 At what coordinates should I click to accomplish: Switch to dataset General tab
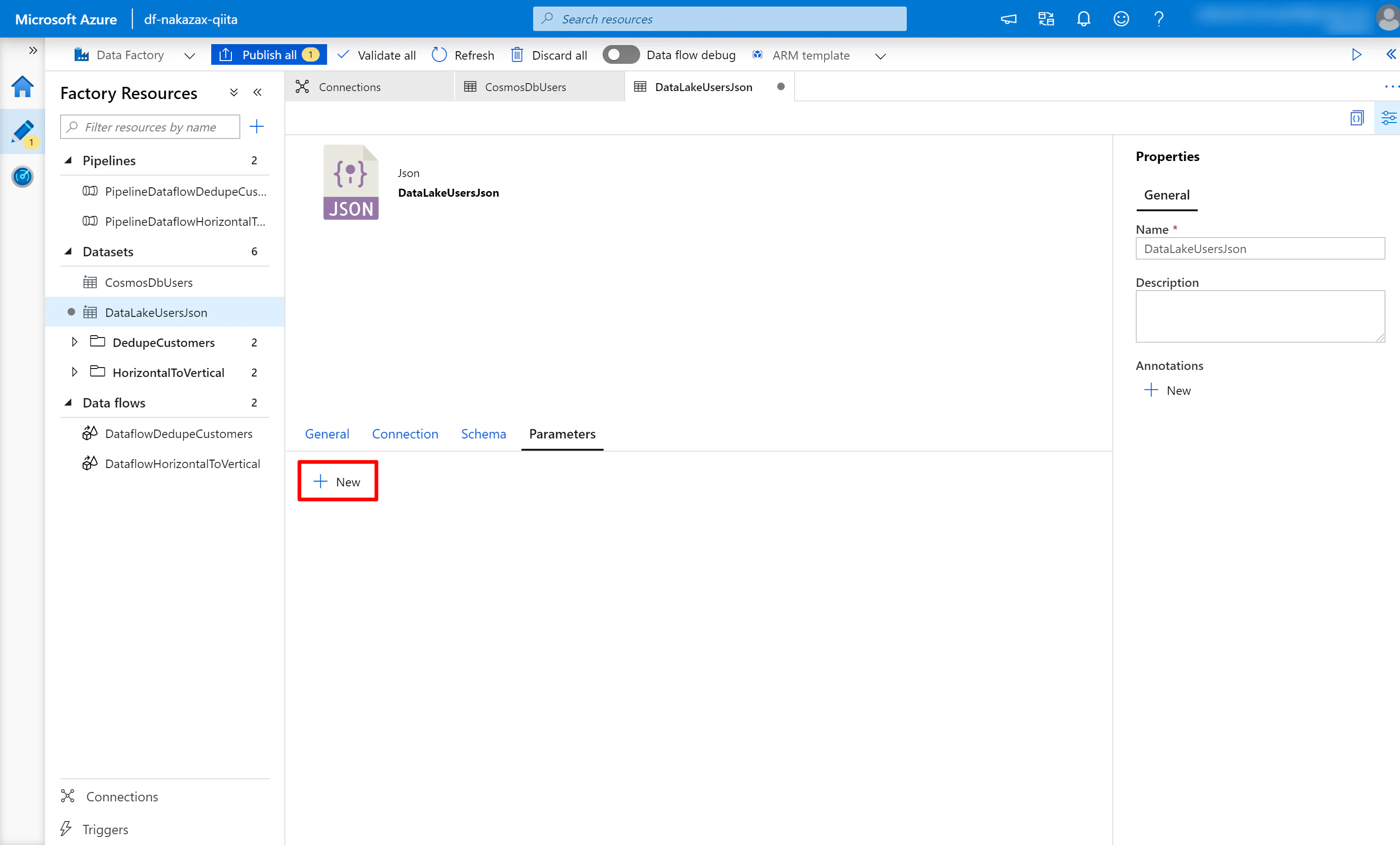(x=327, y=434)
